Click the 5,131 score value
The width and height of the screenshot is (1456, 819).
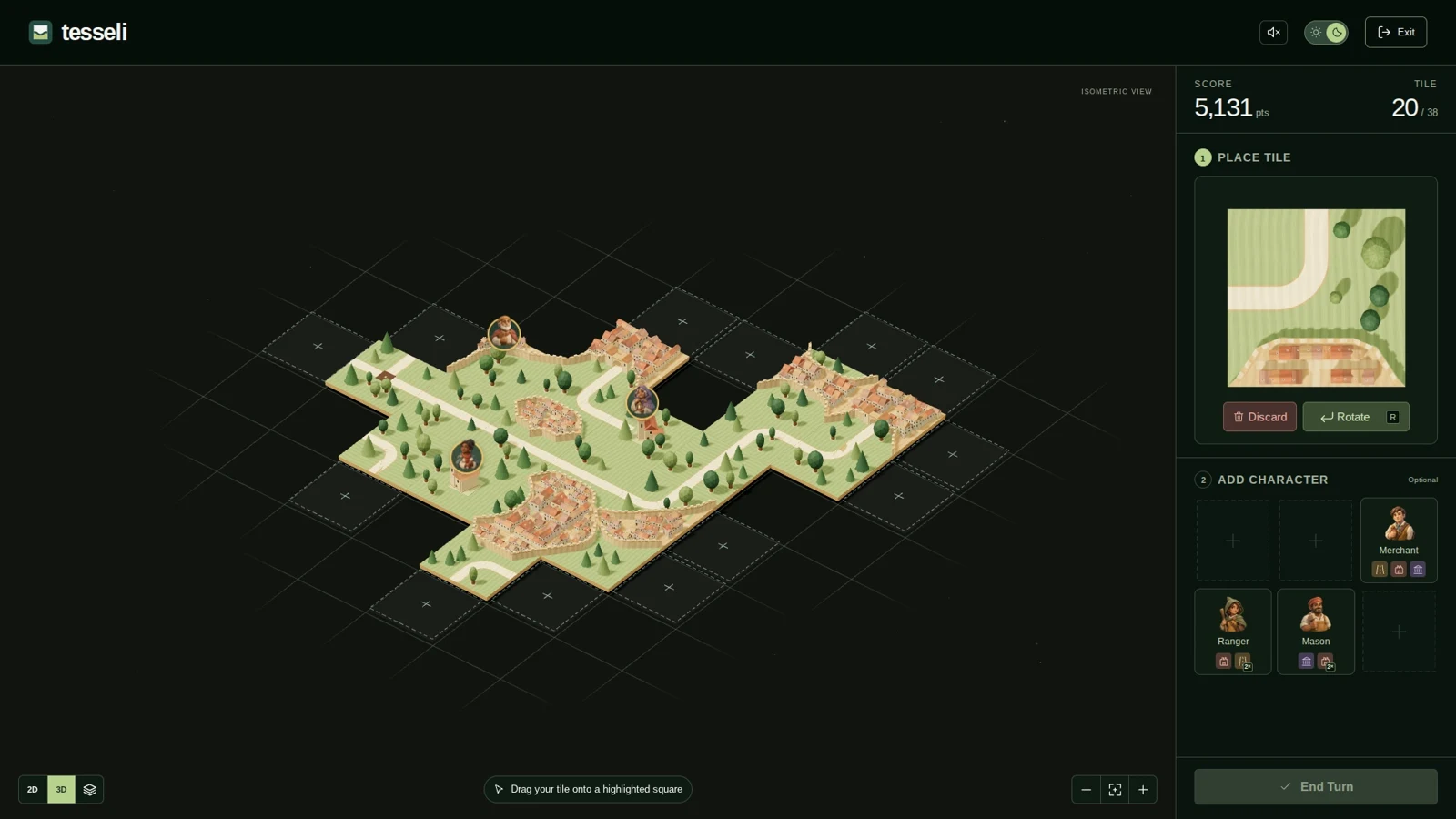[1223, 107]
